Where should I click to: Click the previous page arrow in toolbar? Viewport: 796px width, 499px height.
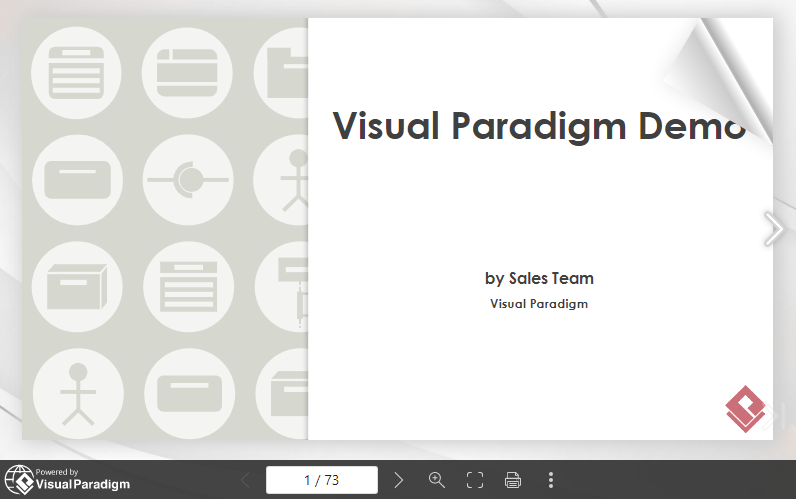[246, 480]
